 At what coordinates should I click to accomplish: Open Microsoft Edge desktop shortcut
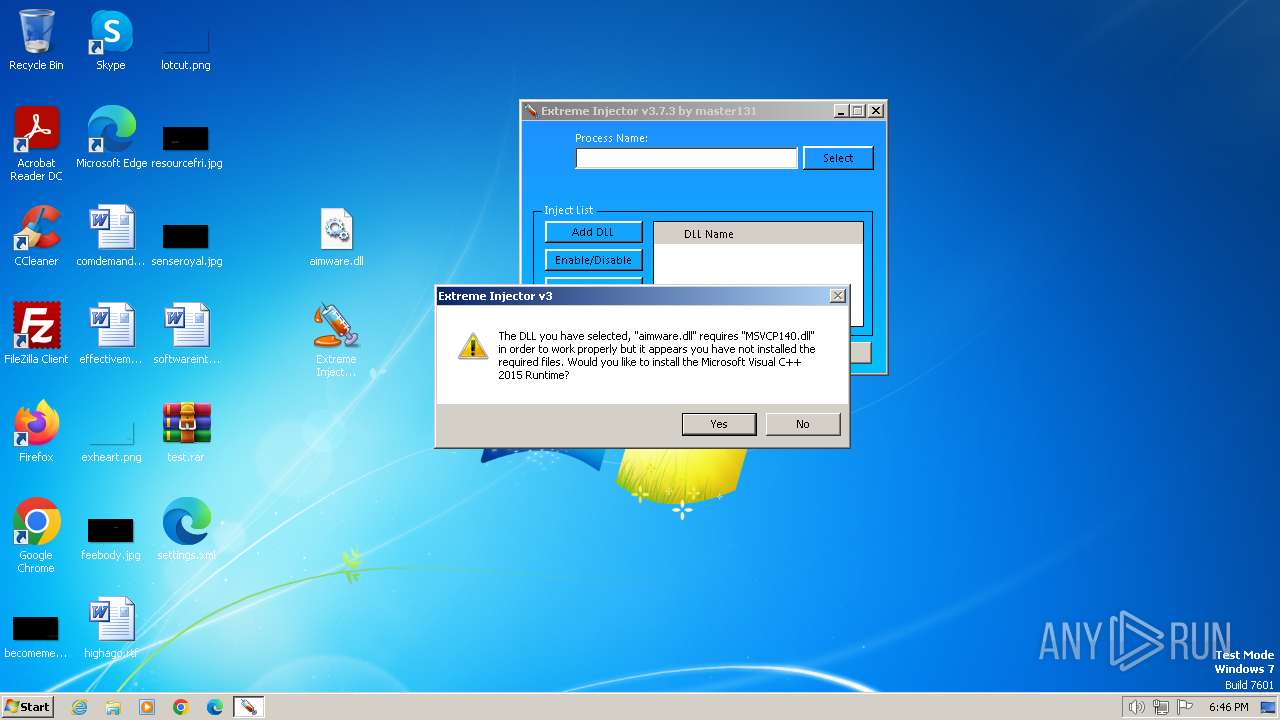(x=111, y=138)
